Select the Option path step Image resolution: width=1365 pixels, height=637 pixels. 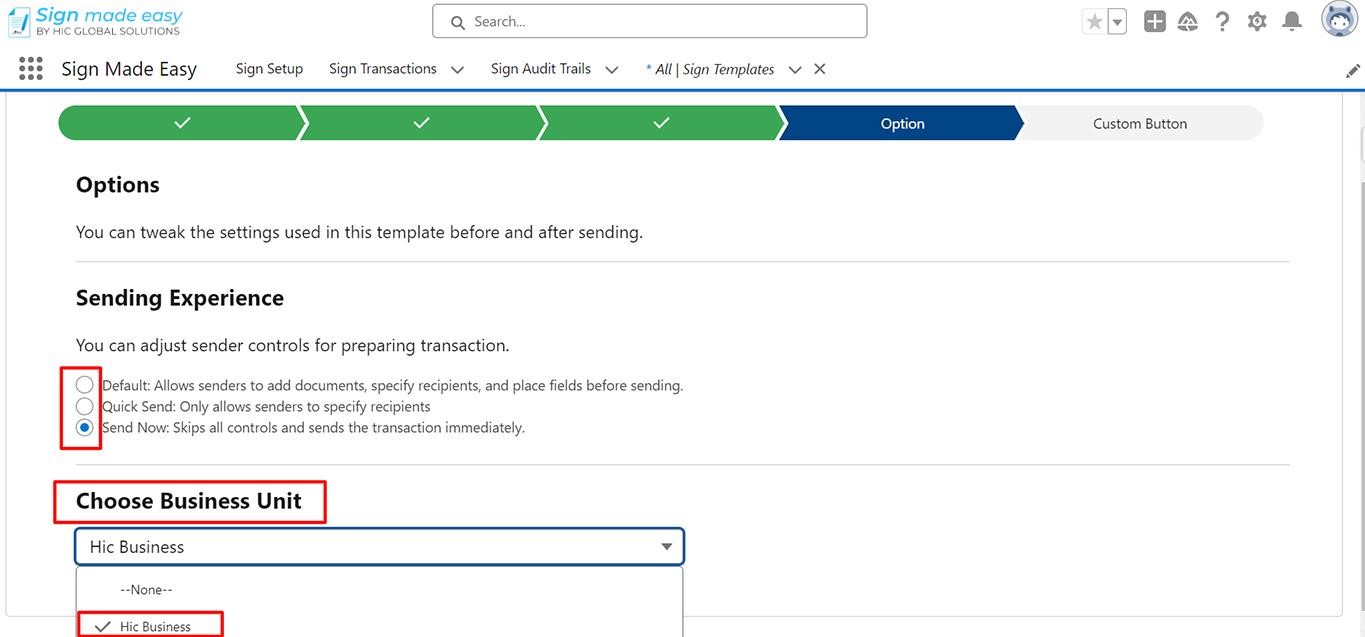[902, 123]
